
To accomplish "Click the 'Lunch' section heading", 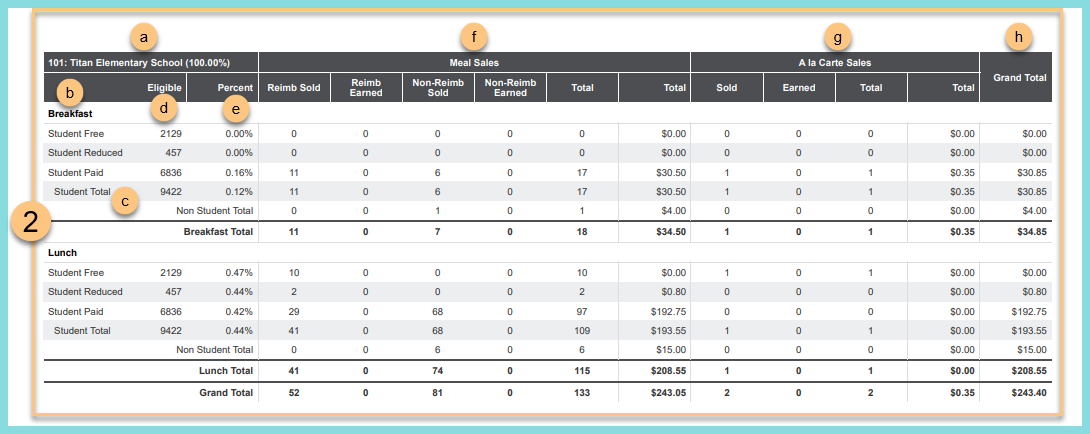I will point(62,252).
